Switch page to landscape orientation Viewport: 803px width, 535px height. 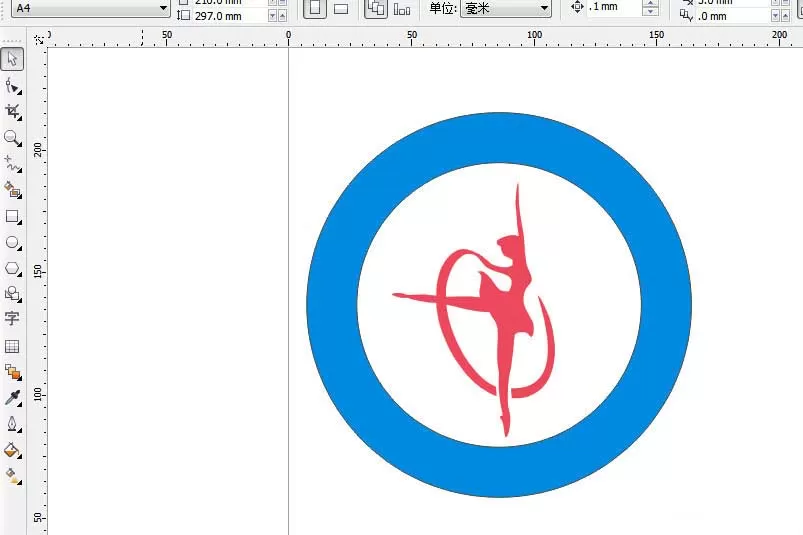pos(341,8)
